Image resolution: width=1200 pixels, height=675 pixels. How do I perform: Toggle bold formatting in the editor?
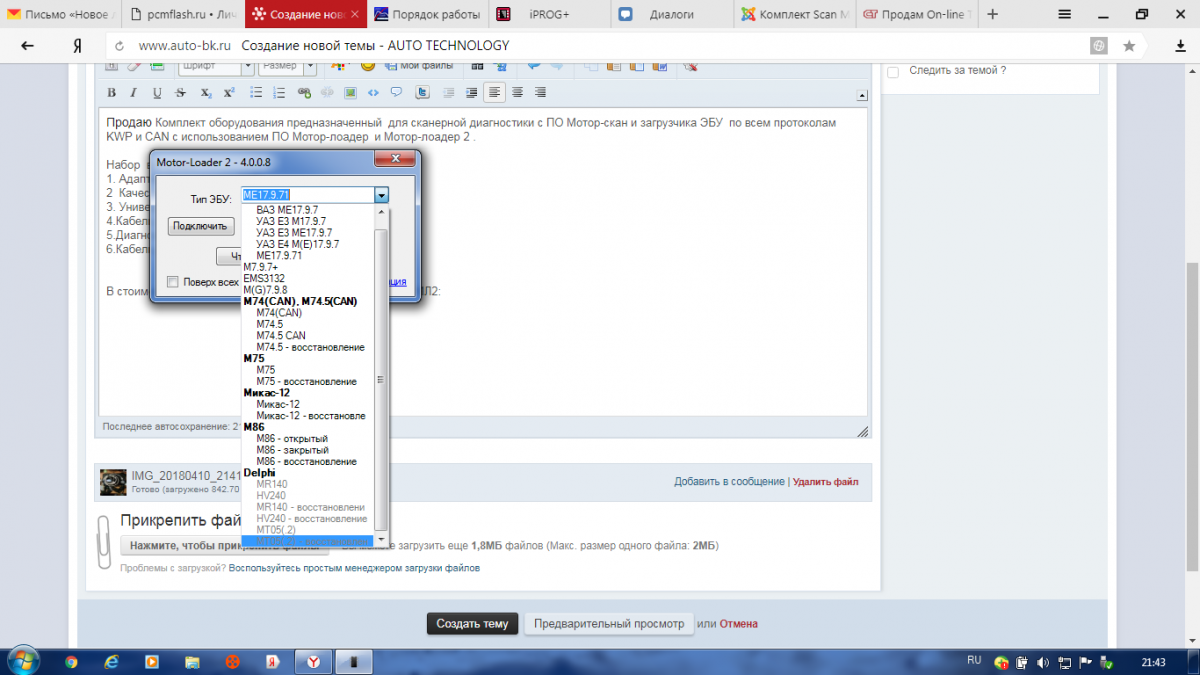coord(112,93)
